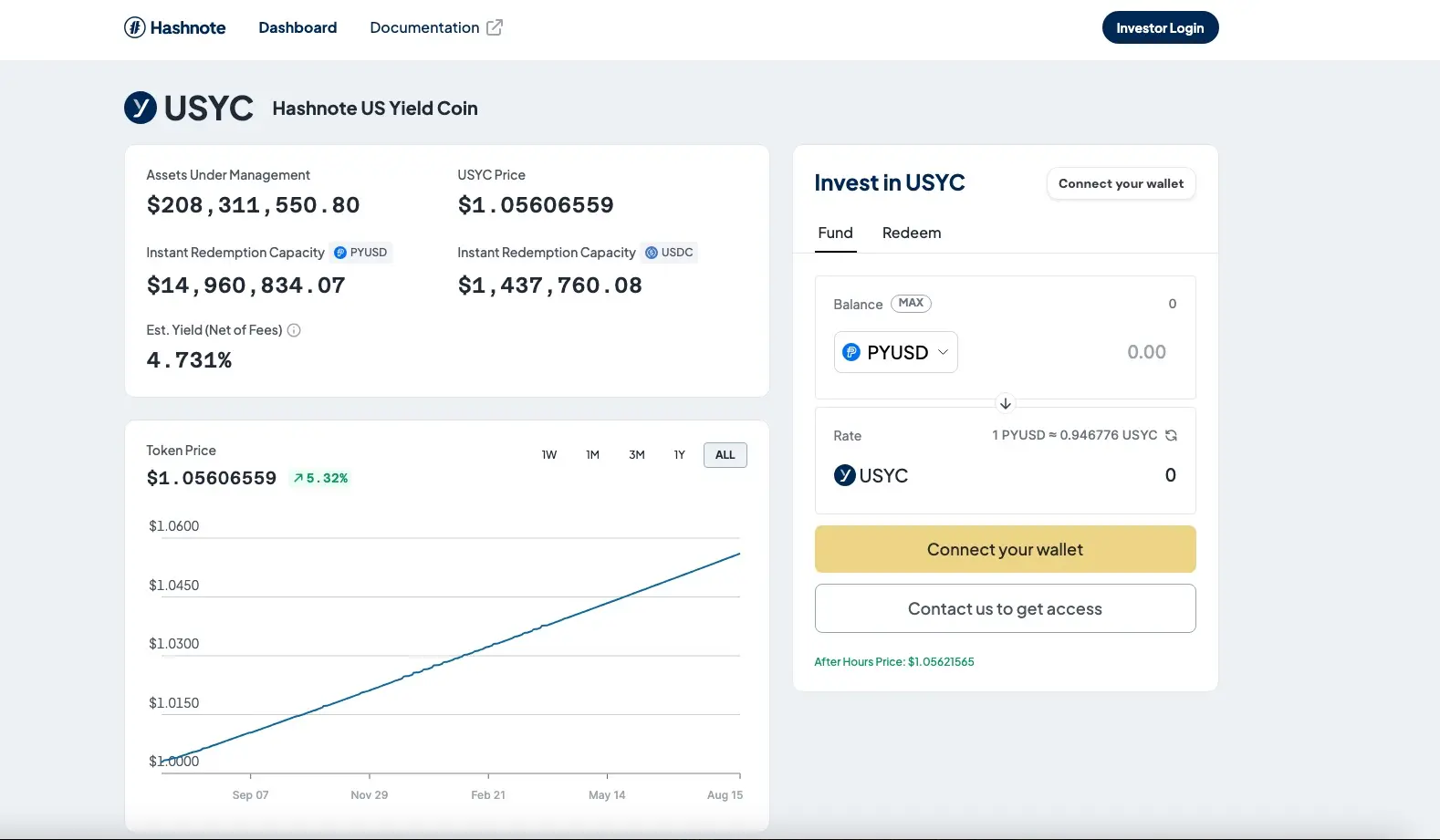Click the green up-arrow price change icon
Screen dimensions: 1440x840
298,478
